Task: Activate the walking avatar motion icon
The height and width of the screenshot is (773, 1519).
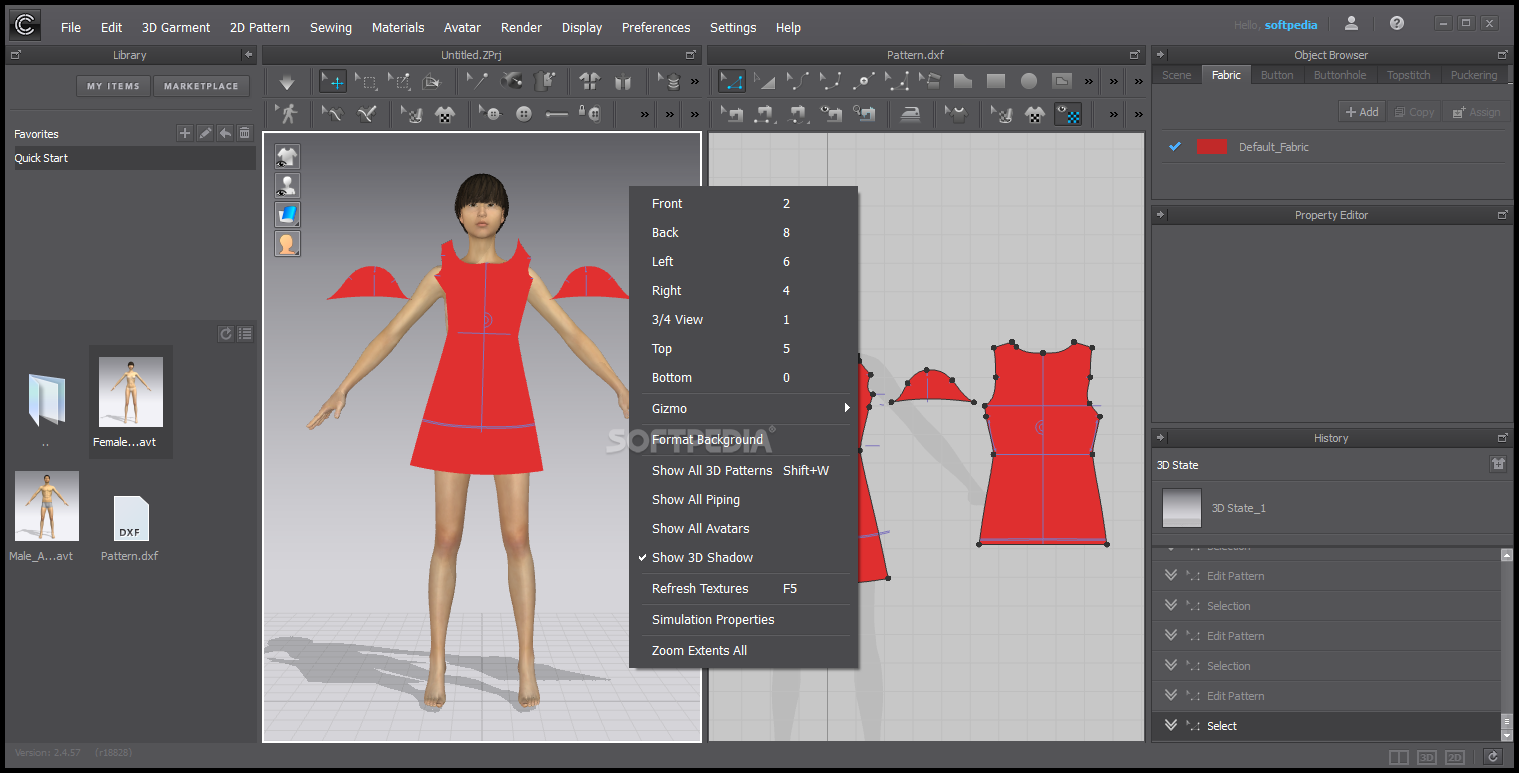Action: [287, 114]
